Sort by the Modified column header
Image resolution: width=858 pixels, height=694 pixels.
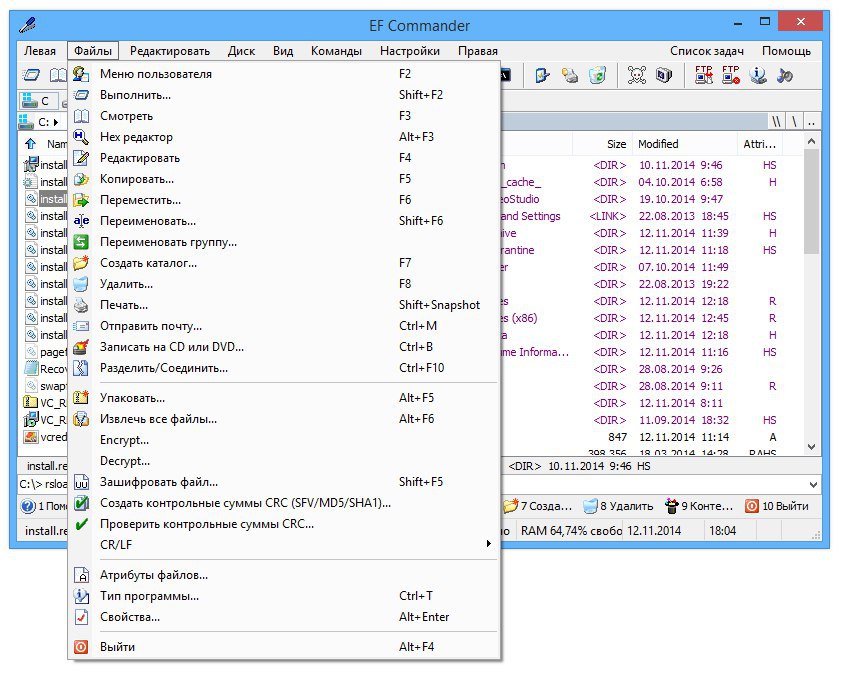pos(684,144)
